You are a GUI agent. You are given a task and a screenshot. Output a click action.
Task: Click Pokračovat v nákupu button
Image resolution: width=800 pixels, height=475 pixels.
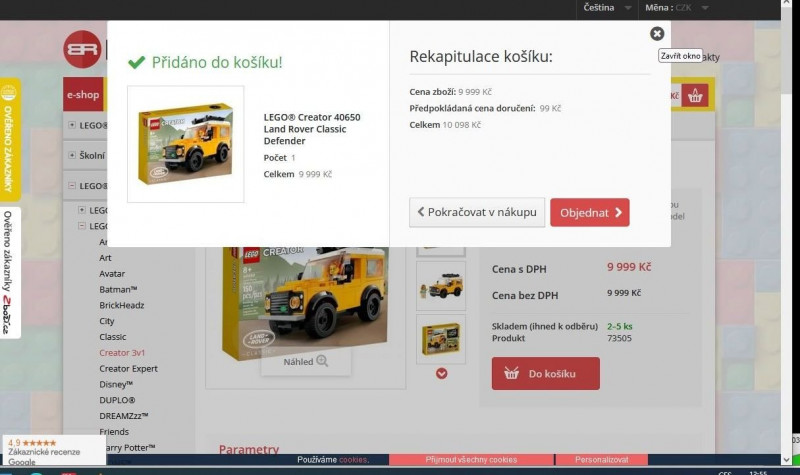(477, 212)
